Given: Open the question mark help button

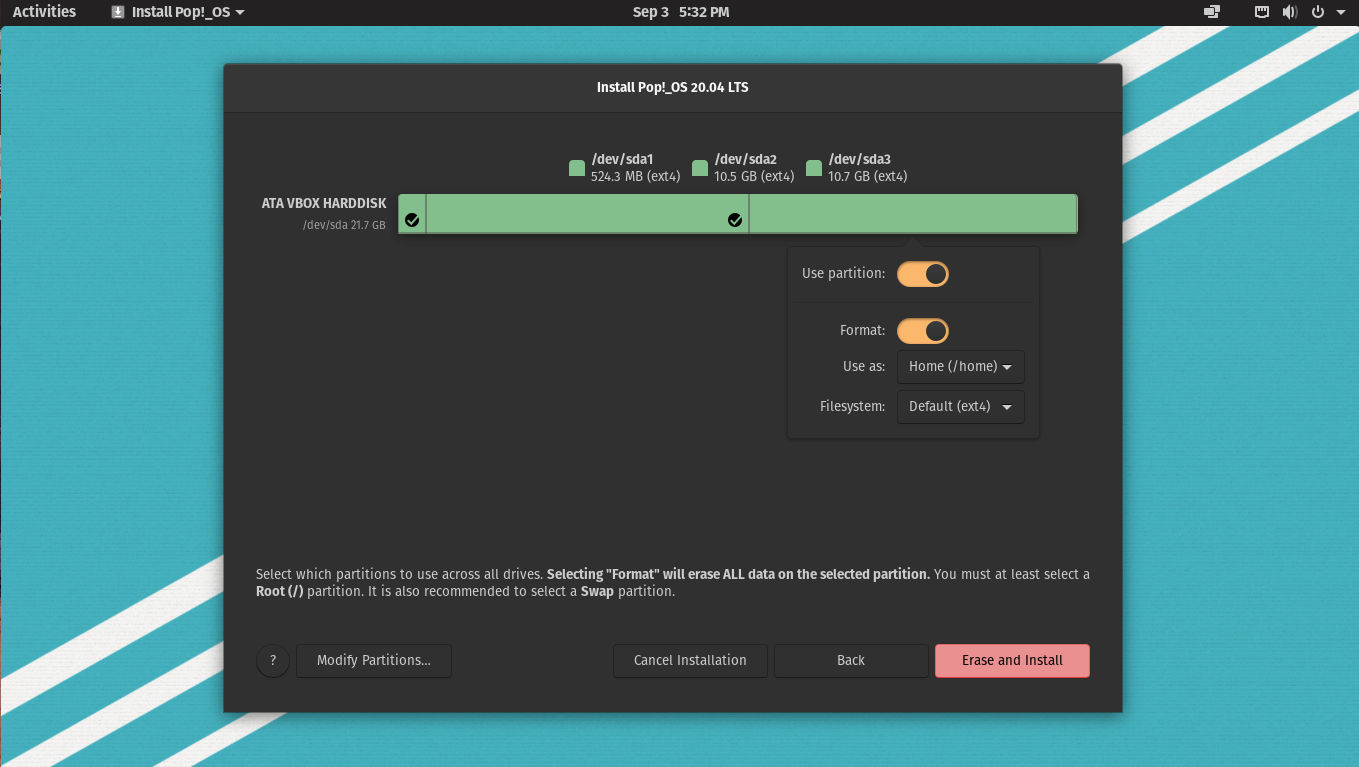Looking at the screenshot, I should coord(273,661).
